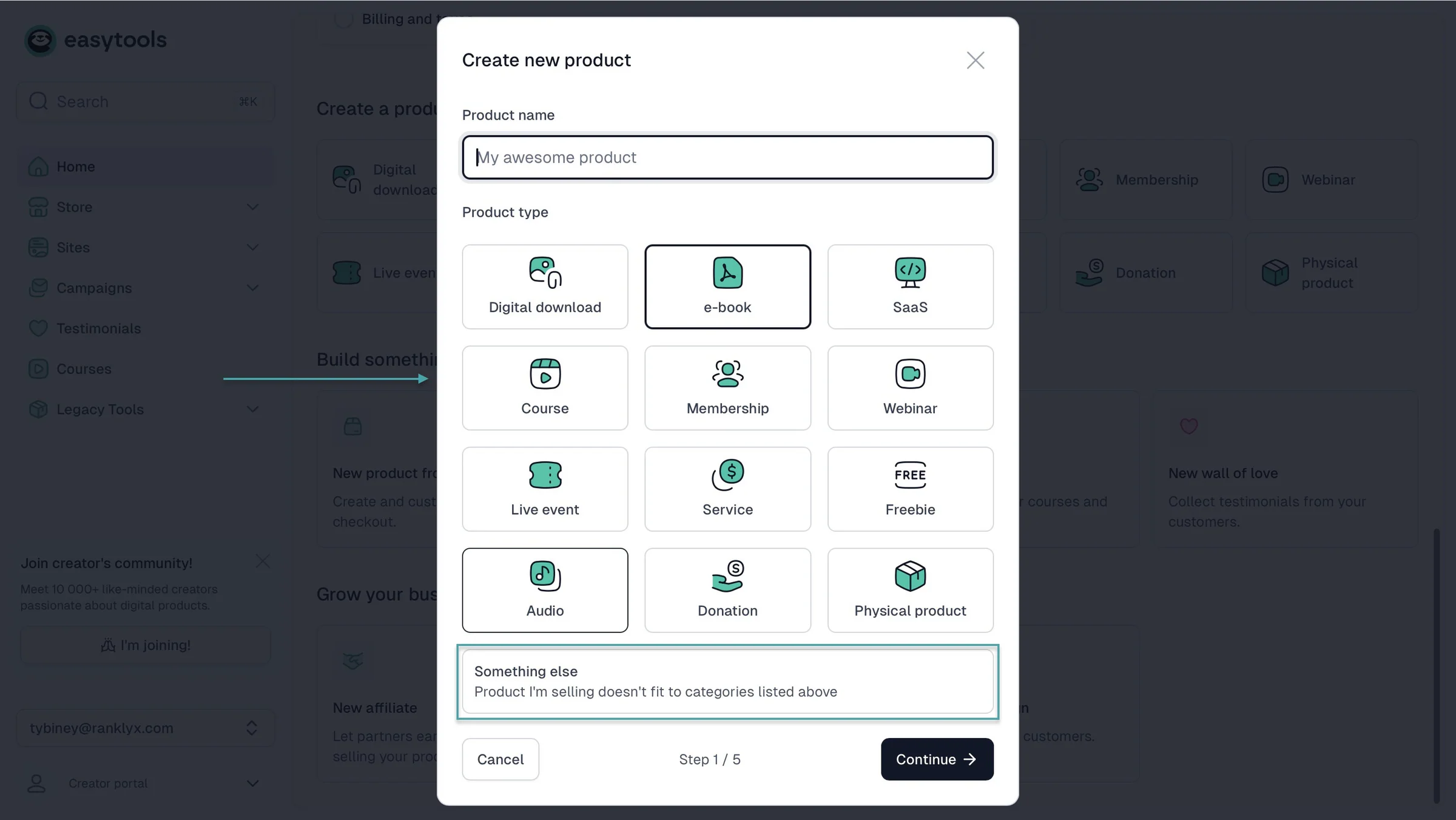Click the Legacy Tools box icon

(38, 409)
